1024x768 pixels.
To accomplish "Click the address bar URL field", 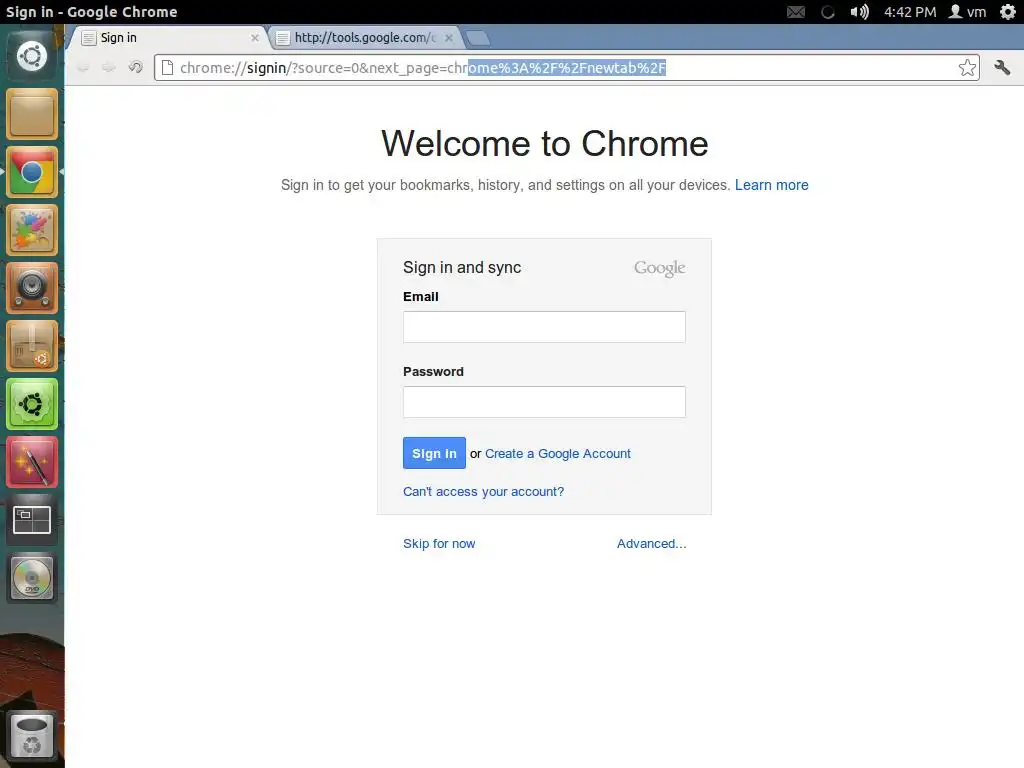I will (566, 68).
